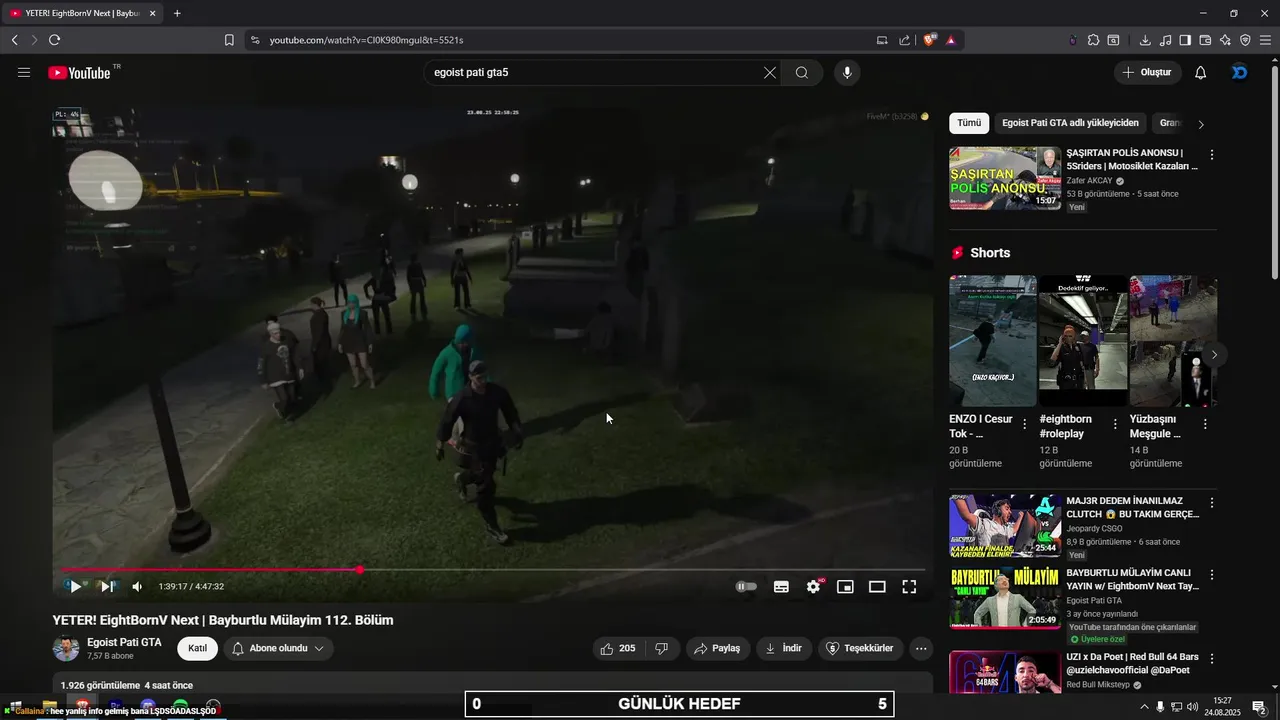The width and height of the screenshot is (1280, 720).
Task: Toggle theater mode
Action: 877,587
